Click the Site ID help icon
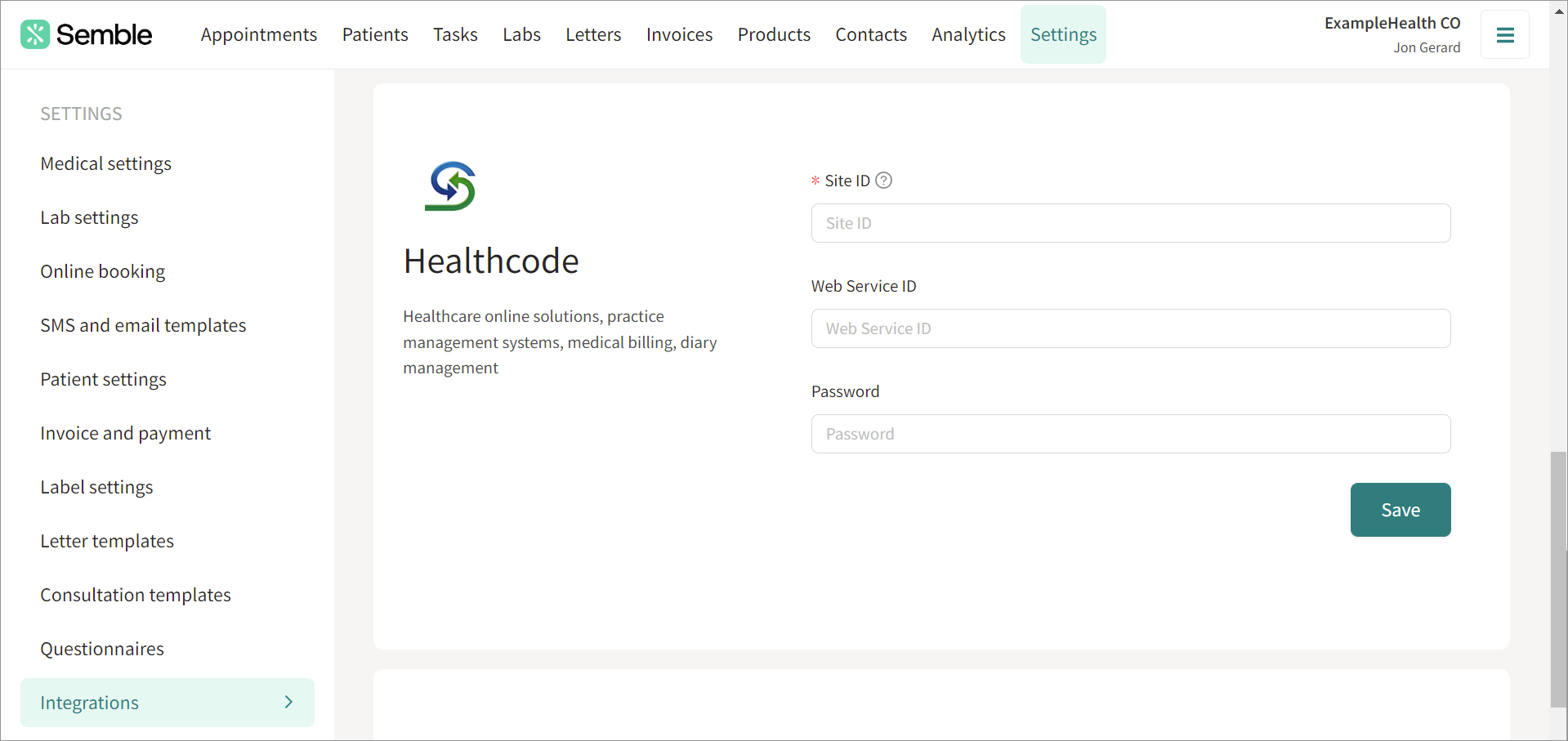 pyautogui.click(x=883, y=181)
